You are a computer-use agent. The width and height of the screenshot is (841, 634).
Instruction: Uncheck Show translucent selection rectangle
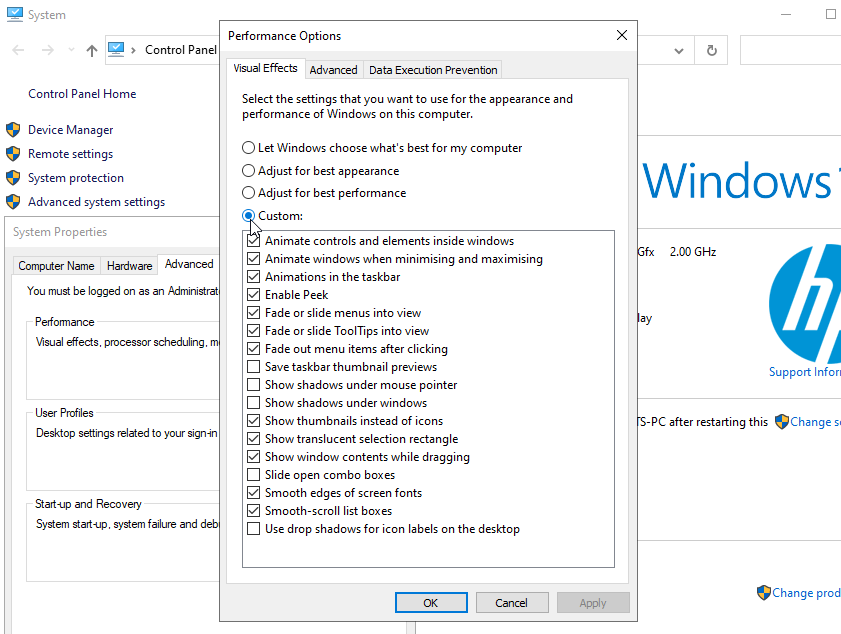[253, 439]
